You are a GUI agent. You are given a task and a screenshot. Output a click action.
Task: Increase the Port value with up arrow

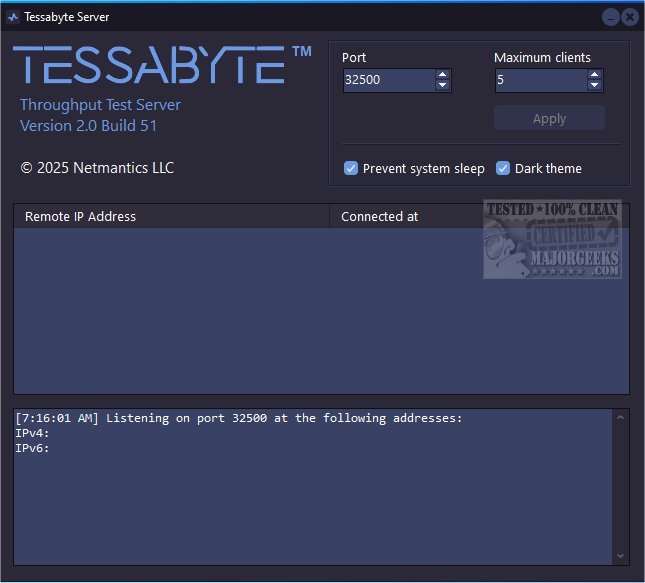click(x=442, y=74)
